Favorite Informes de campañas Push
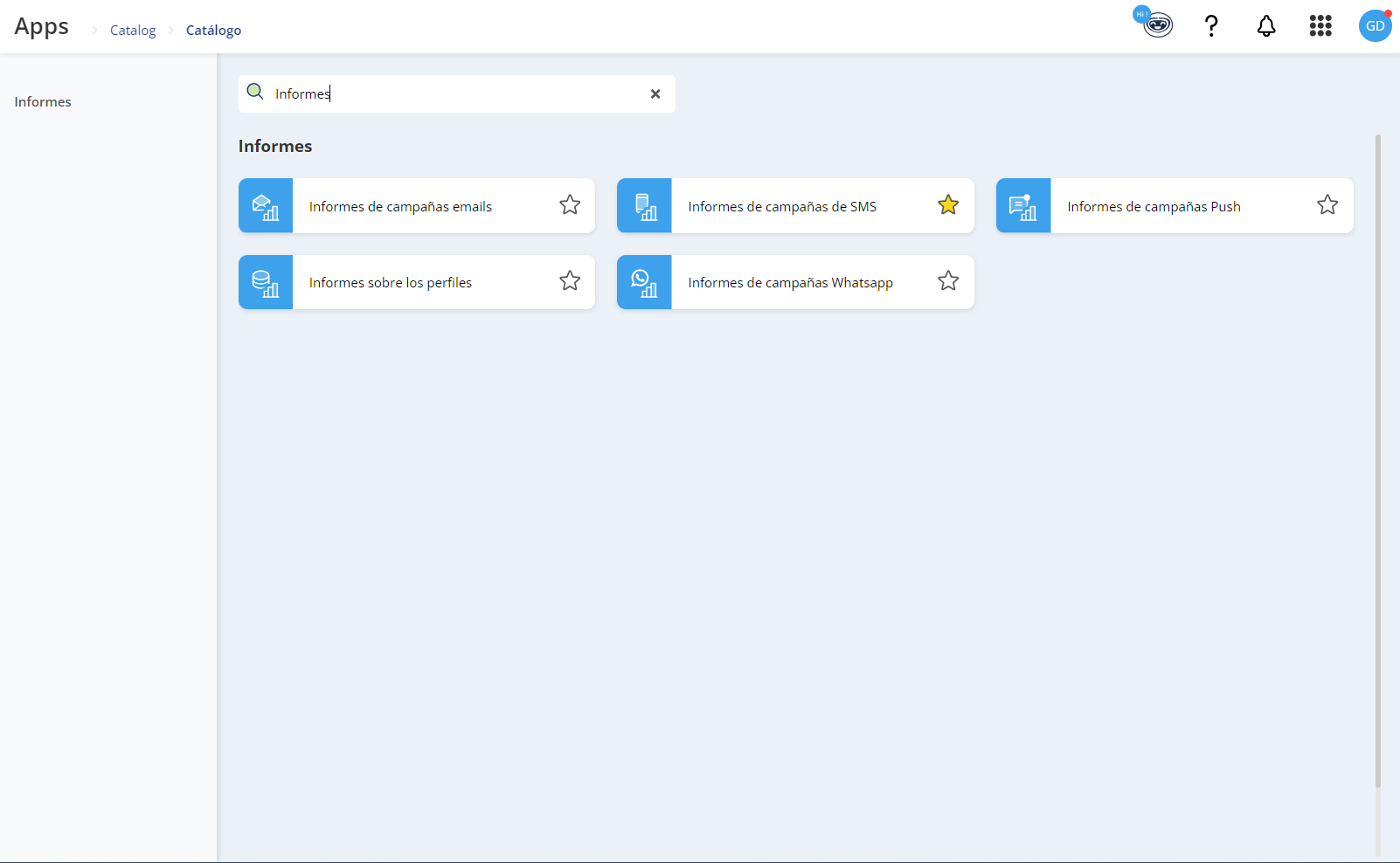The height and width of the screenshot is (863, 1400). (x=1327, y=205)
